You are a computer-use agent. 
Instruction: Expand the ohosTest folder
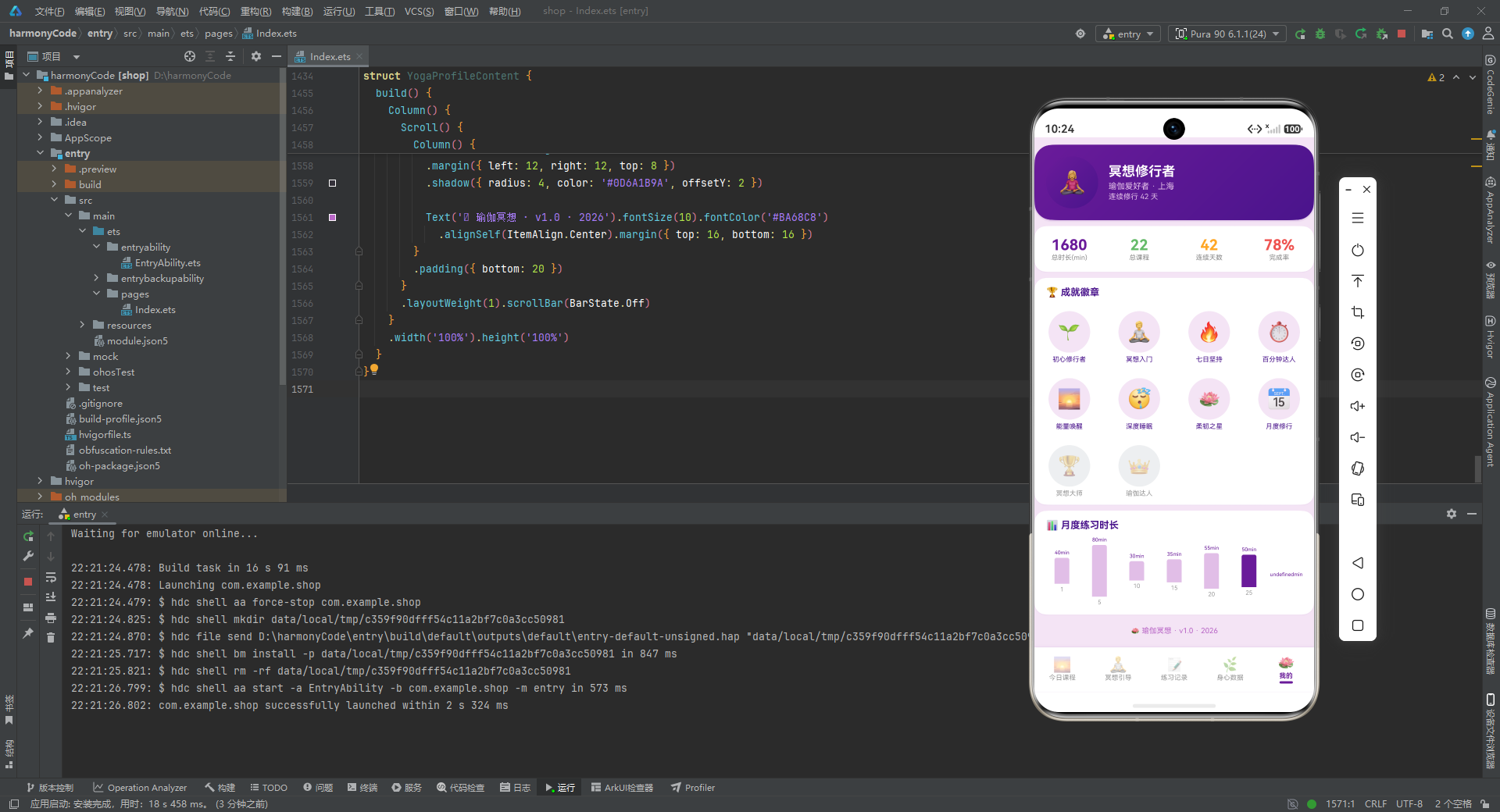[68, 372]
